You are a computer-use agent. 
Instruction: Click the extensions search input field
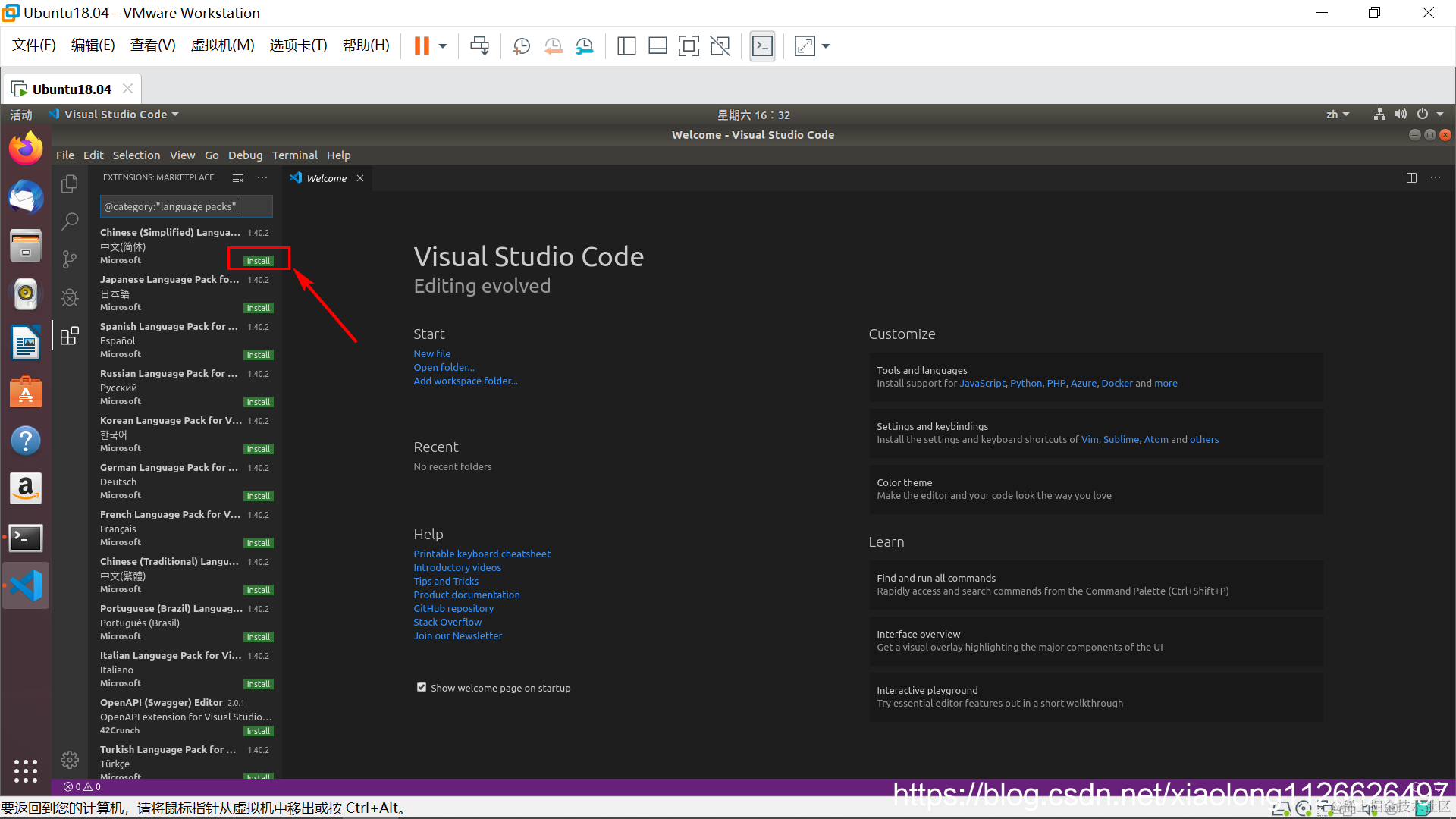(186, 206)
